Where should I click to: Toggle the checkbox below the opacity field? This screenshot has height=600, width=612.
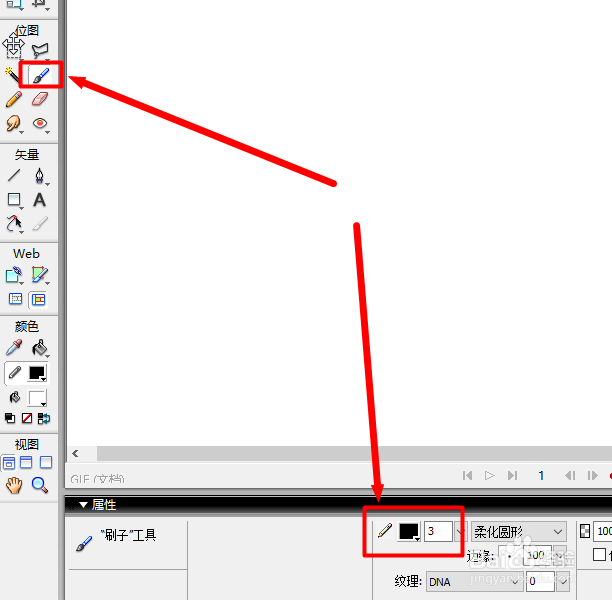(599, 555)
